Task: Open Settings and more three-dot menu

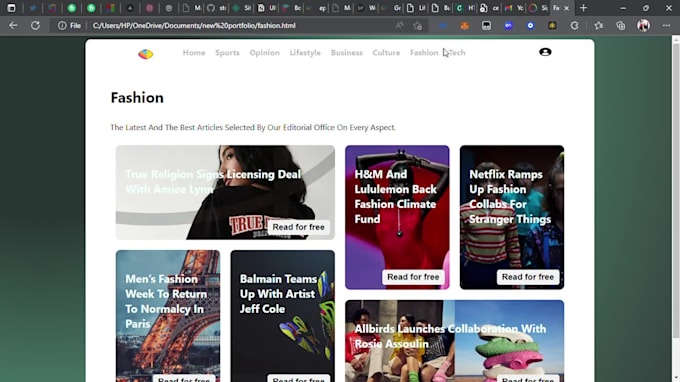Action: coord(666,26)
